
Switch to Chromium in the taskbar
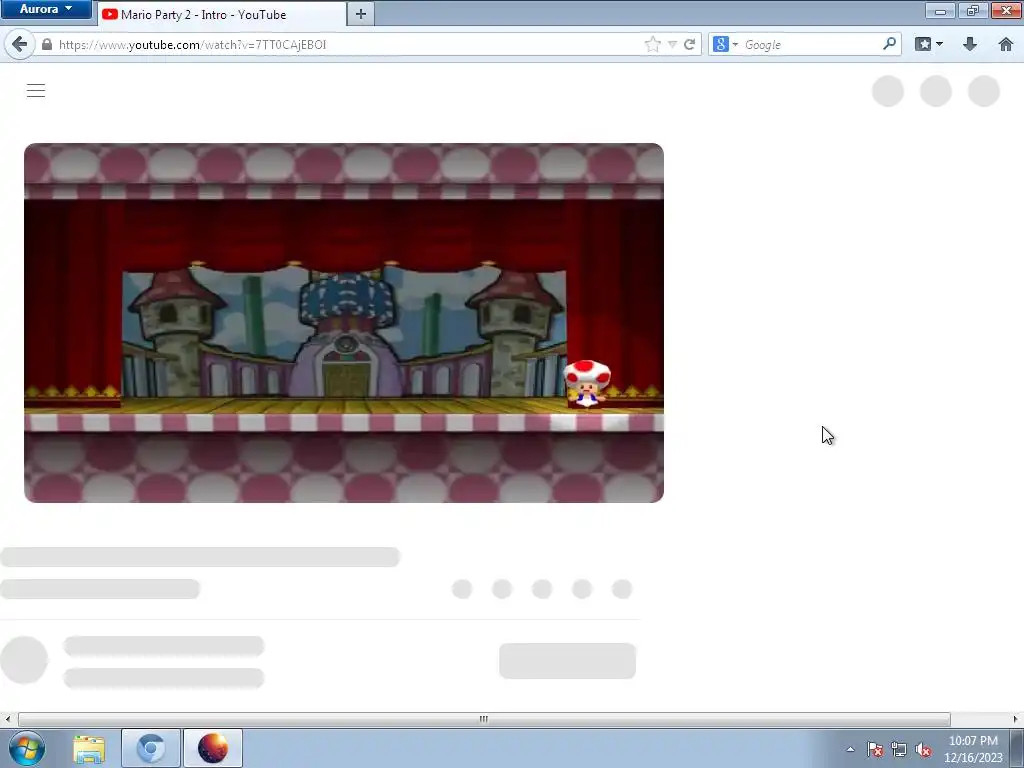pyautogui.click(x=150, y=748)
